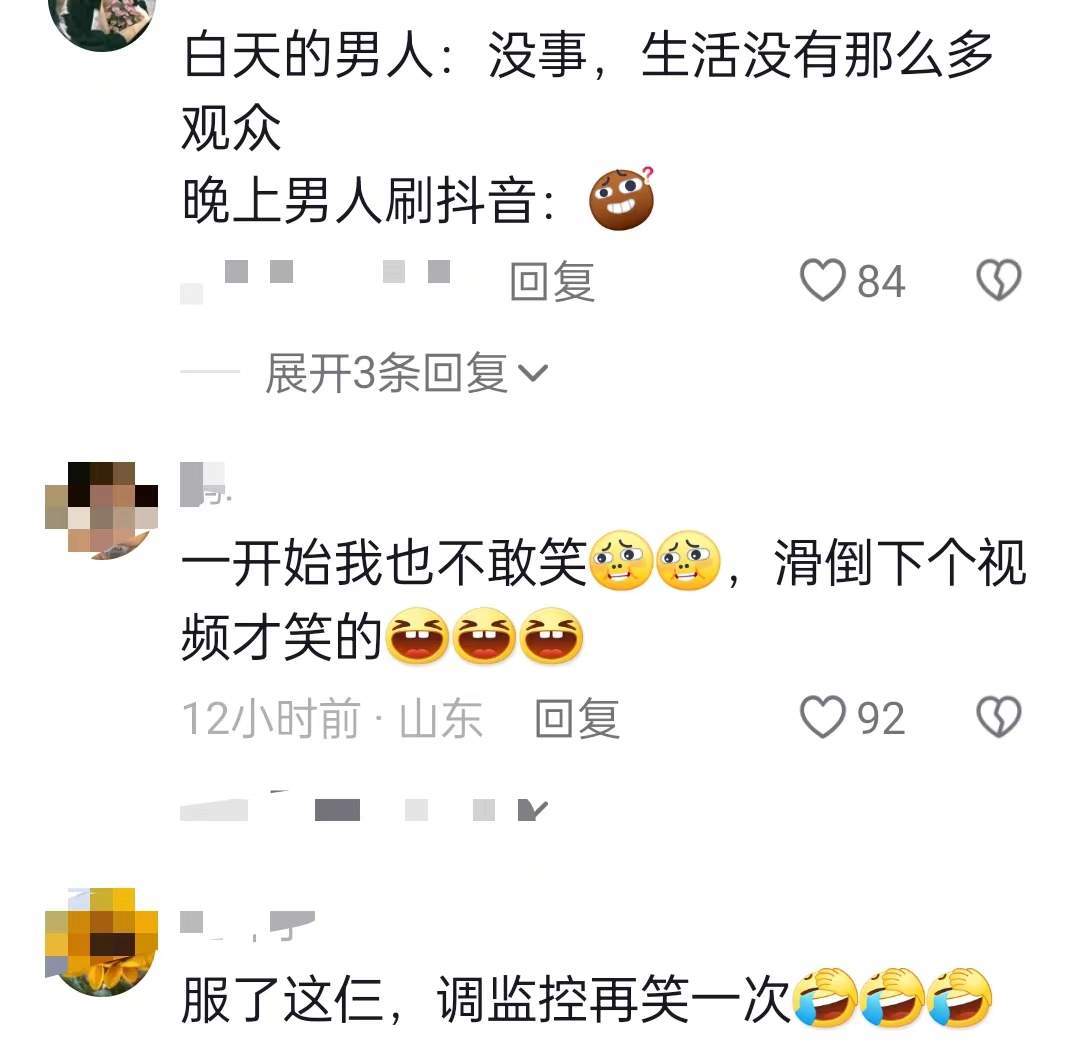Tap the first teary emoji after 不敢笑

[623, 561]
